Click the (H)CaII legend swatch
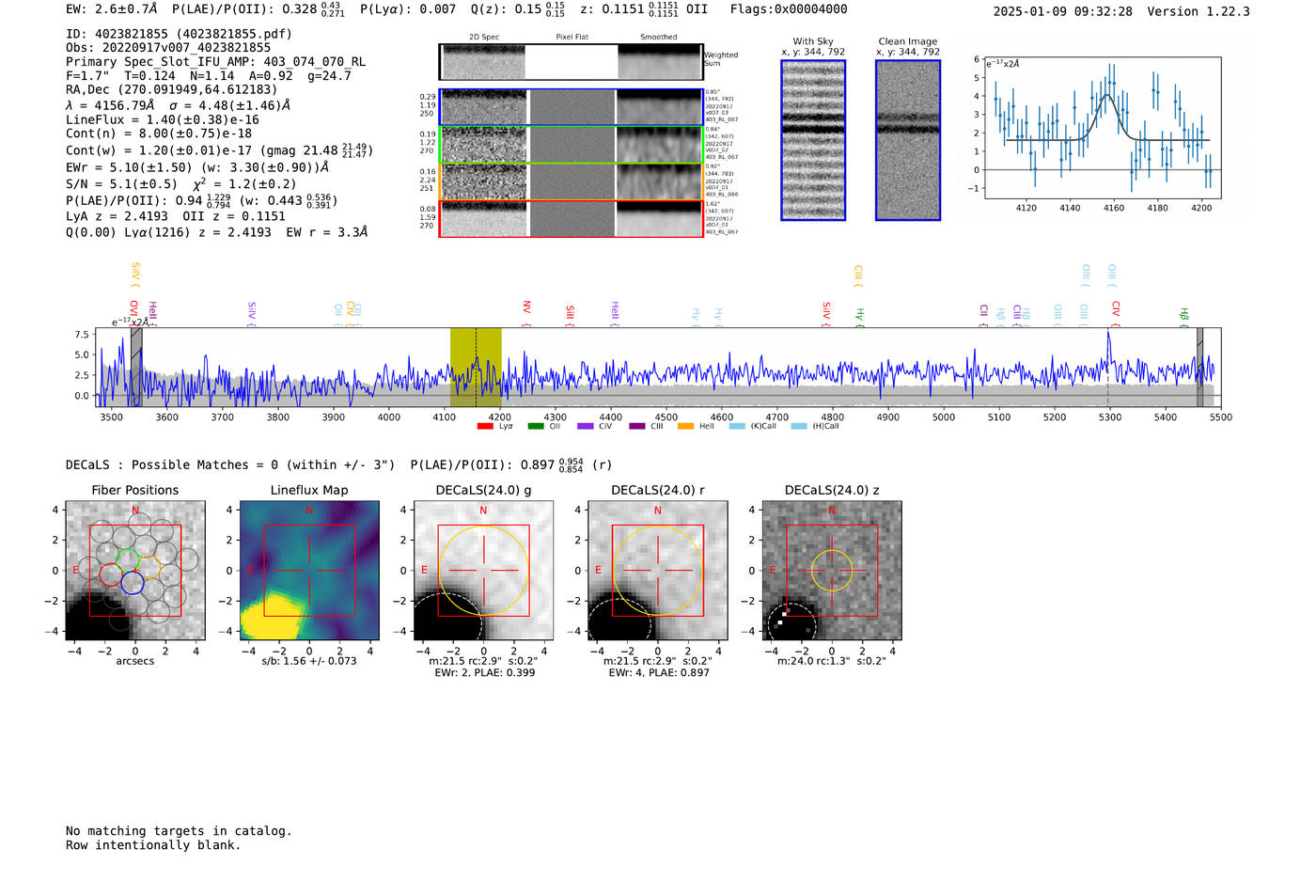Image resolution: width=1316 pixels, height=896 pixels. click(799, 427)
